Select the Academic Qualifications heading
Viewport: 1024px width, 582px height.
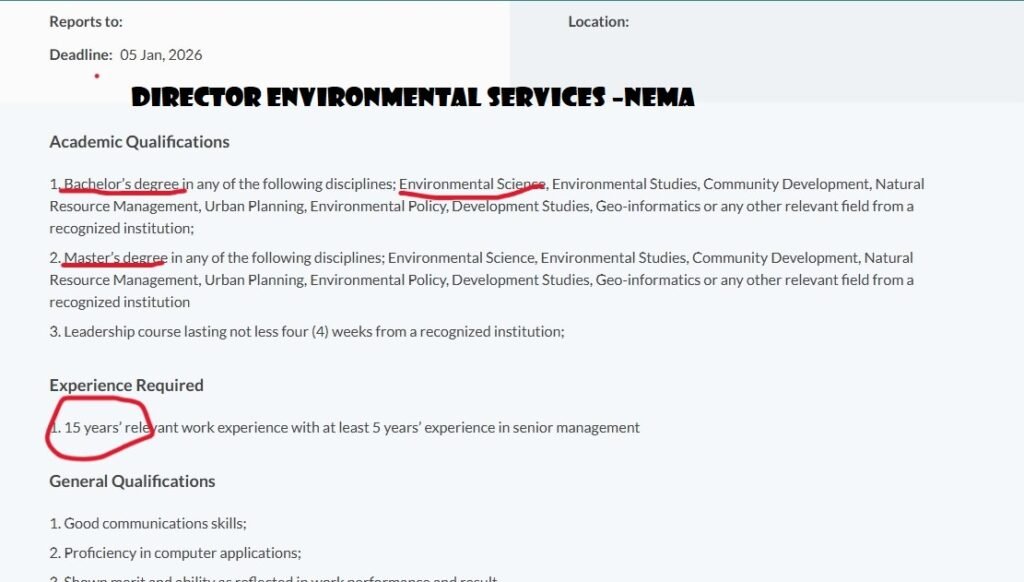[140, 141]
